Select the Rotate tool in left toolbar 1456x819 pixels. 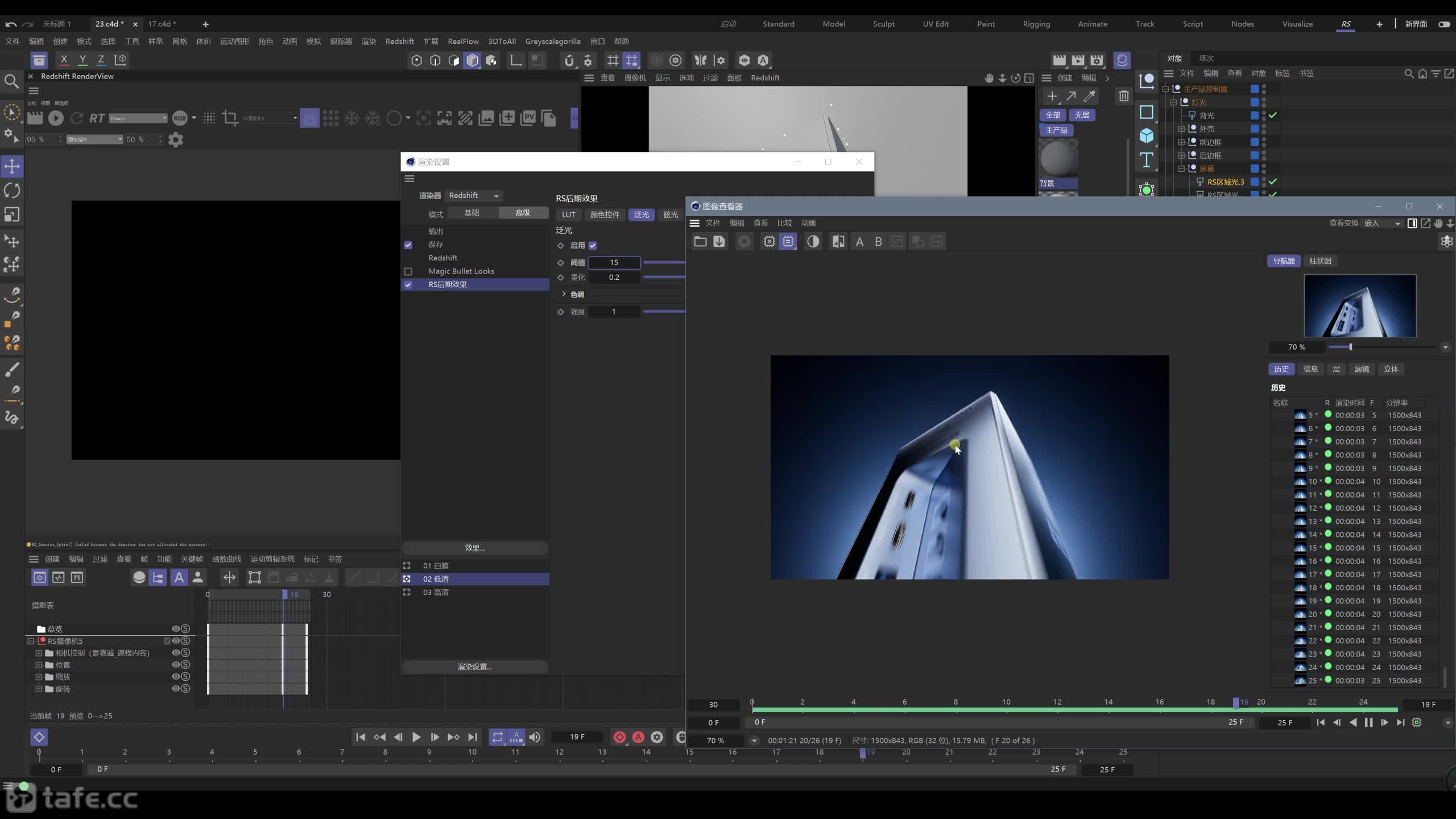coord(12,191)
